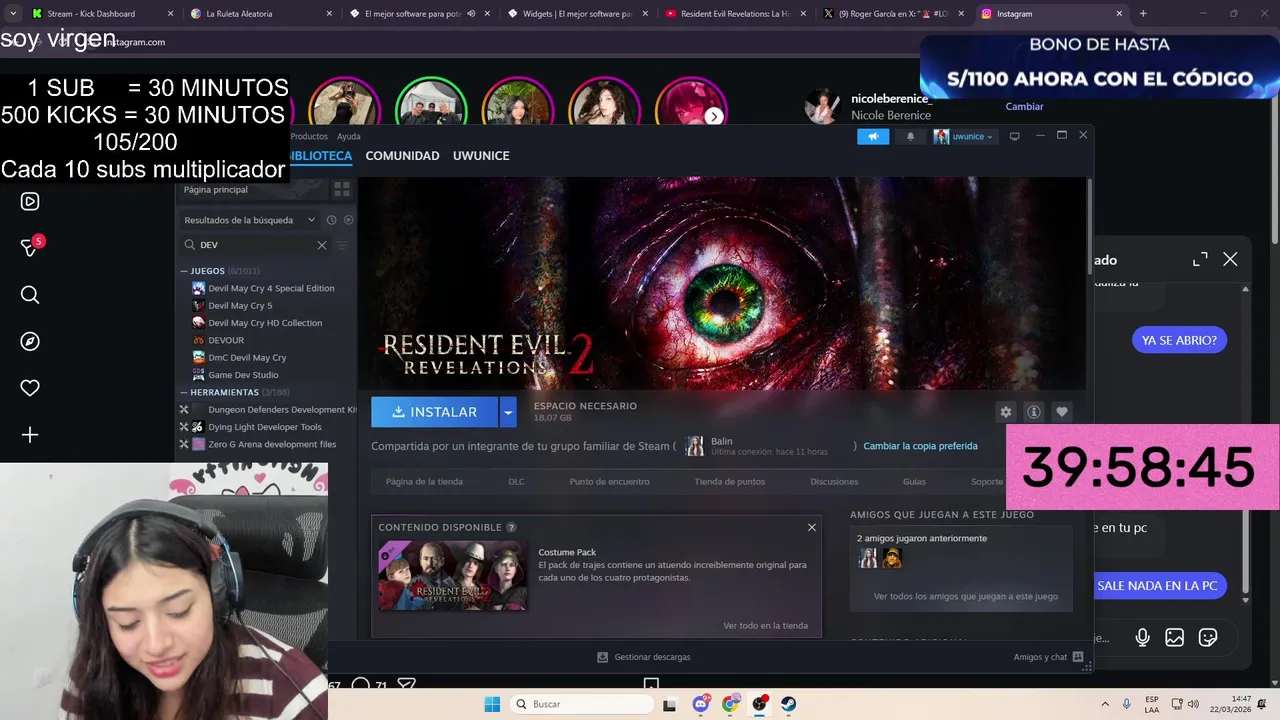Click the chat microphone icon
The image size is (1280, 720).
pos(1142,638)
